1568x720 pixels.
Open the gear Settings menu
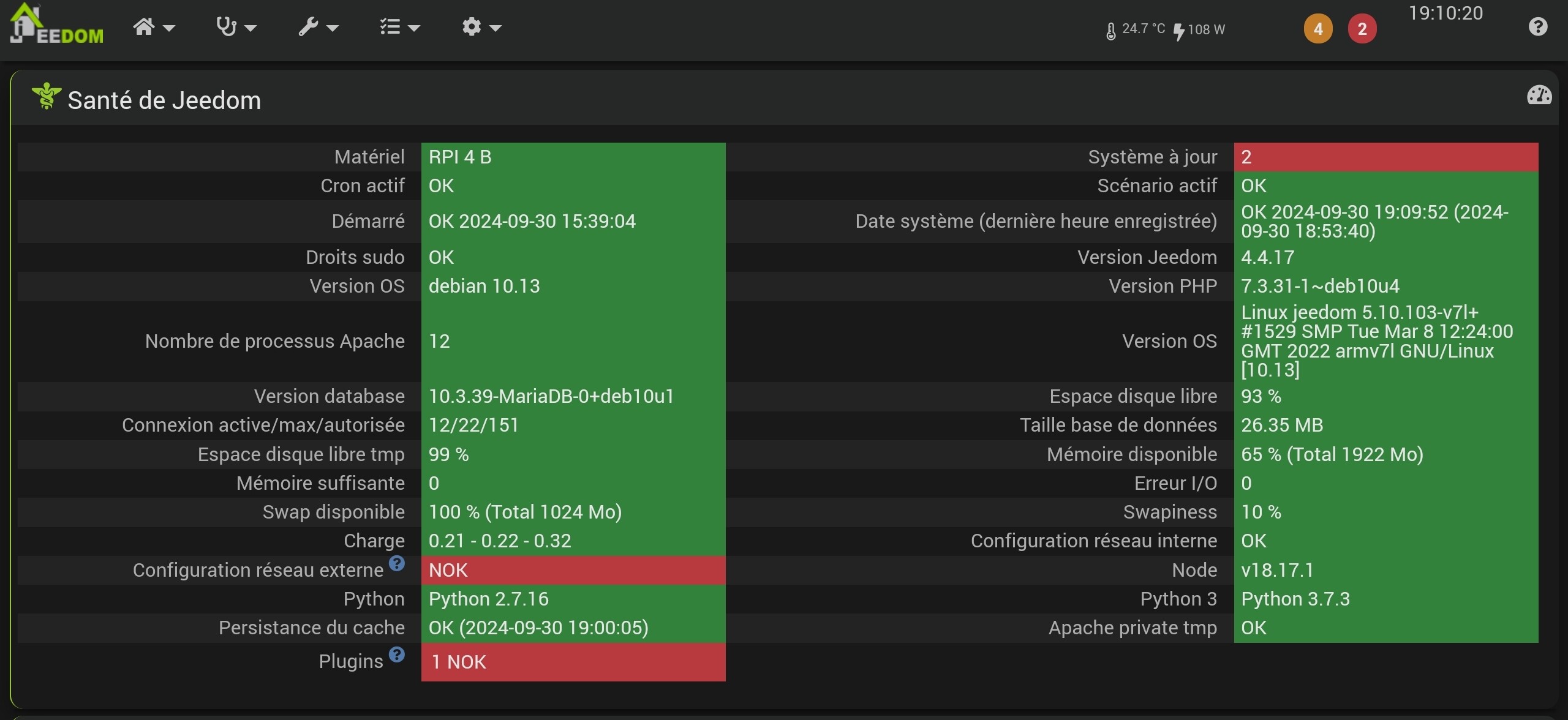(472, 27)
